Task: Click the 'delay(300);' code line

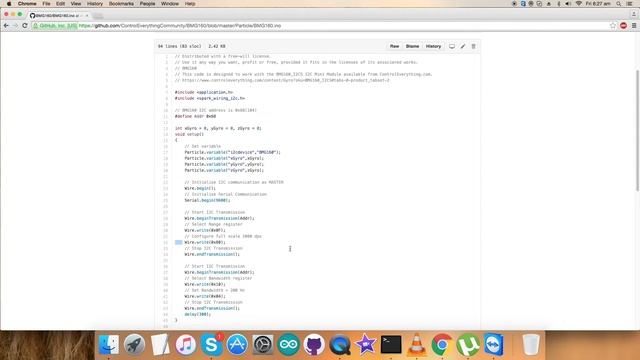Action: pyautogui.click(x=198, y=314)
